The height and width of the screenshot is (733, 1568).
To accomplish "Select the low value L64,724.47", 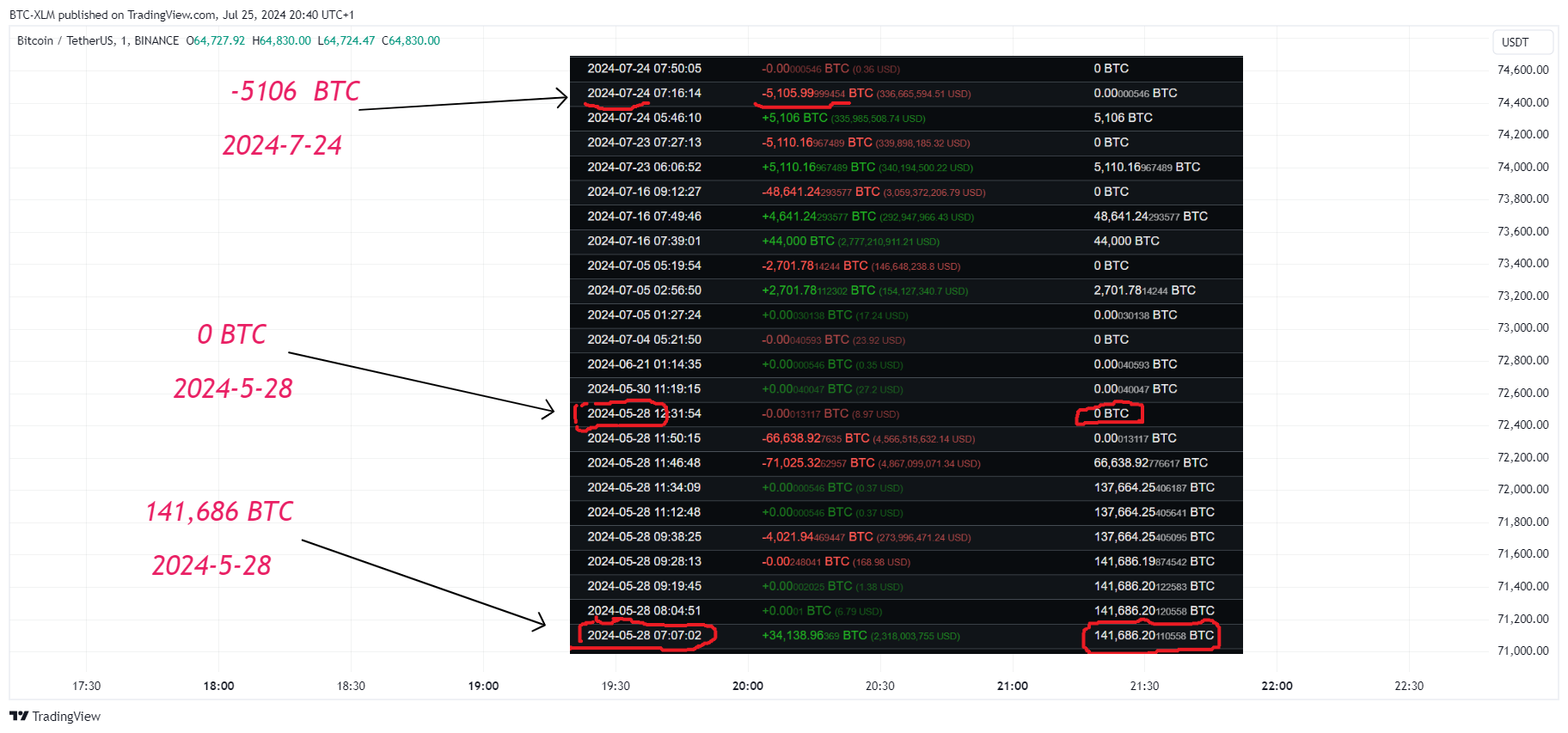I will pyautogui.click(x=346, y=40).
